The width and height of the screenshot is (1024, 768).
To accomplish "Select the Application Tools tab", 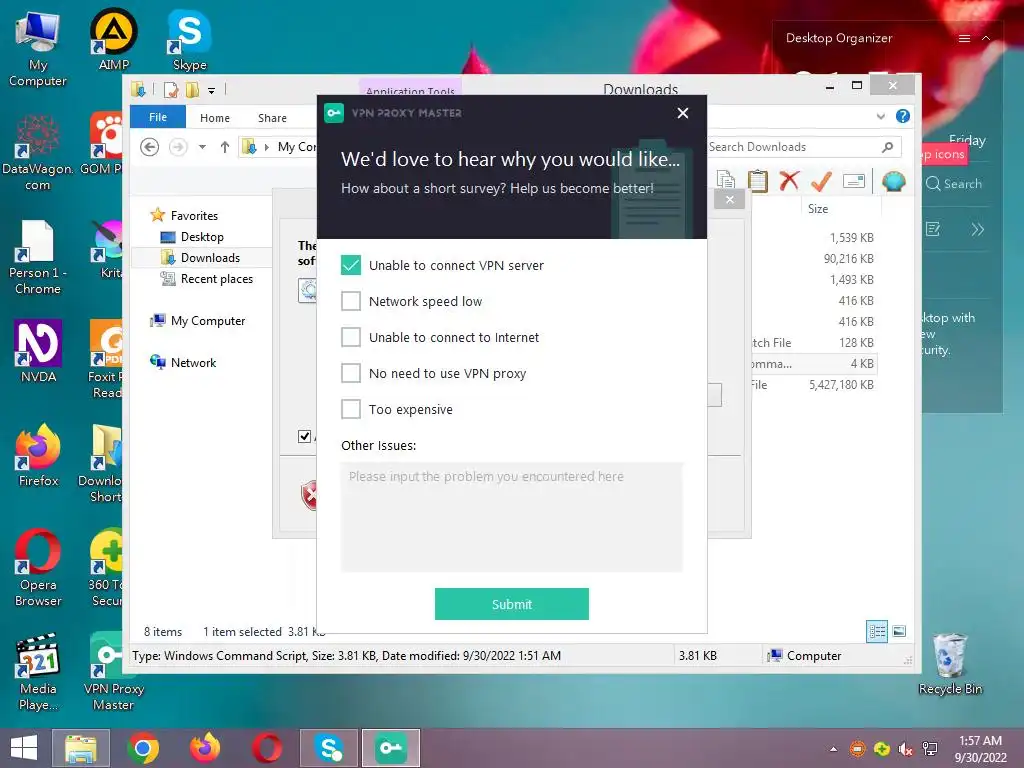I will tap(410, 89).
